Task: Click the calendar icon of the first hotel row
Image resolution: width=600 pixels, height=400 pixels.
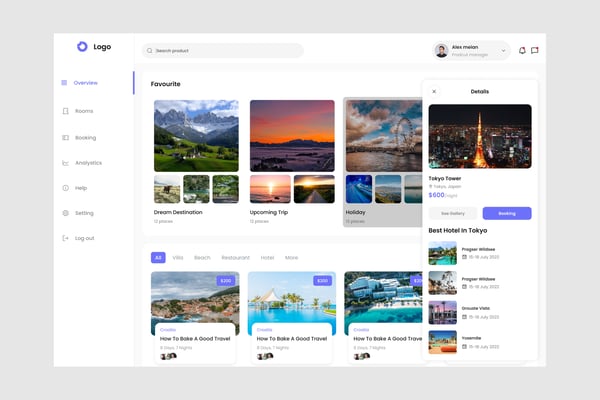Action: pyautogui.click(x=464, y=257)
